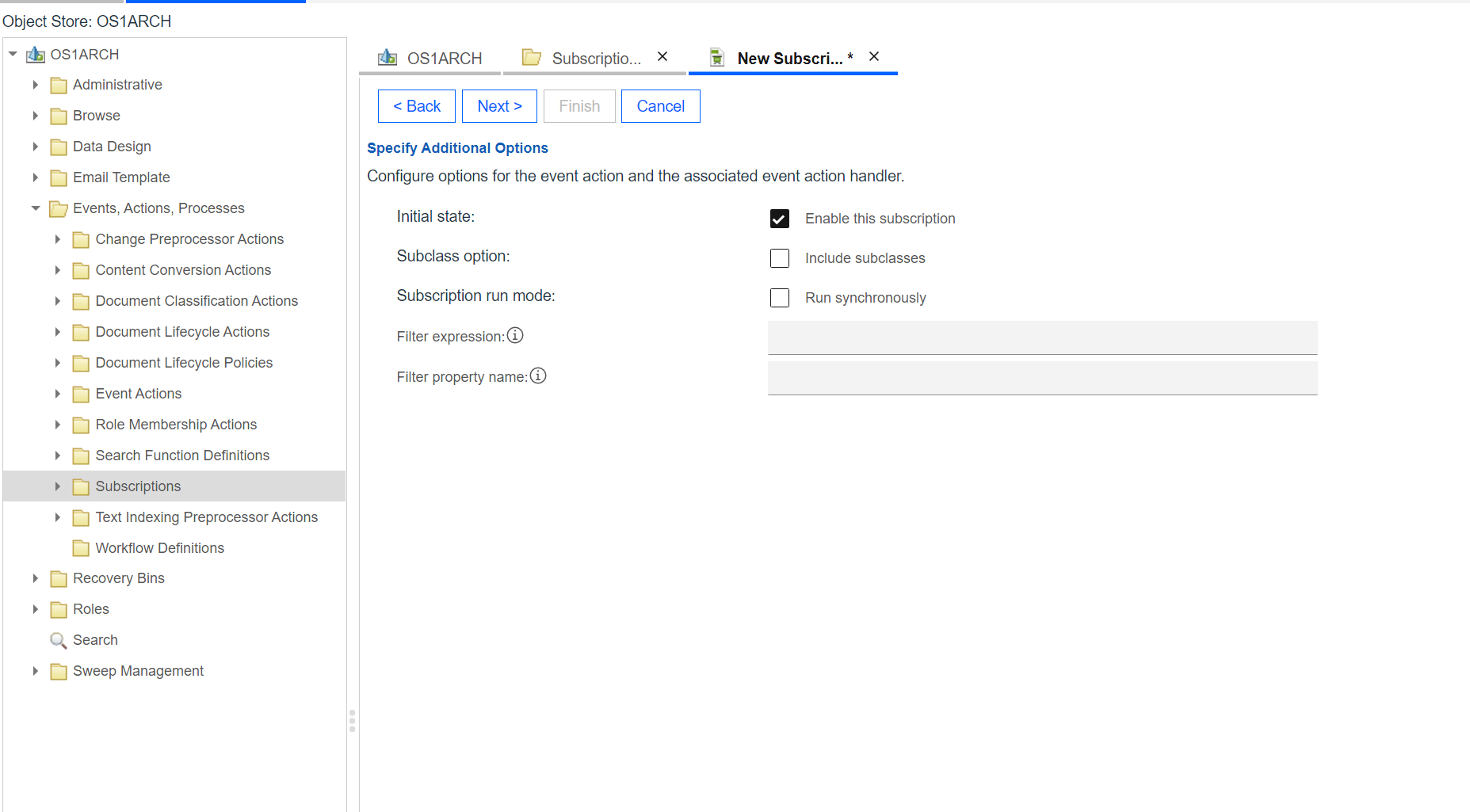
Task: Click the New Subscription tab wizard icon
Action: [x=716, y=58]
